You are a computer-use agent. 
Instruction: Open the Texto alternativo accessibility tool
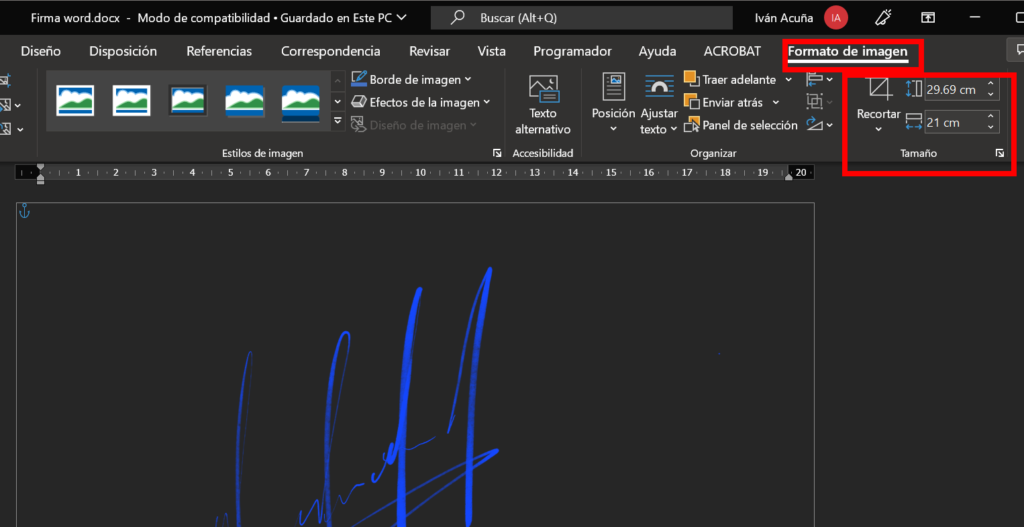[x=543, y=105]
